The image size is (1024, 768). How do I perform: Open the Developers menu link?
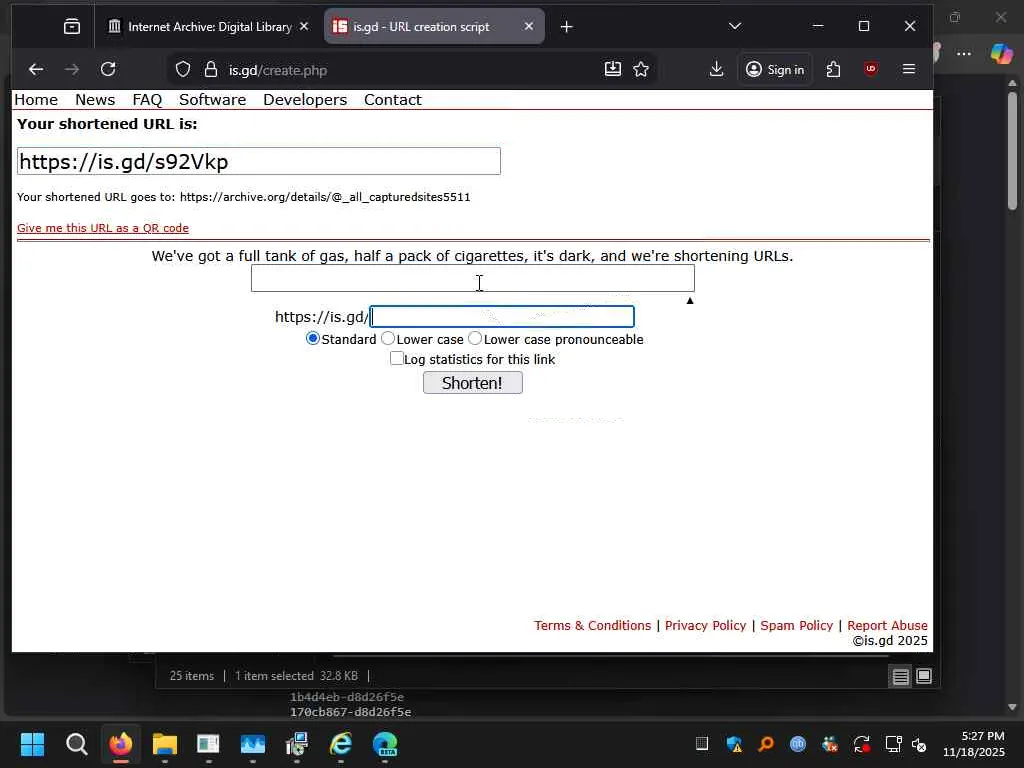[305, 100]
